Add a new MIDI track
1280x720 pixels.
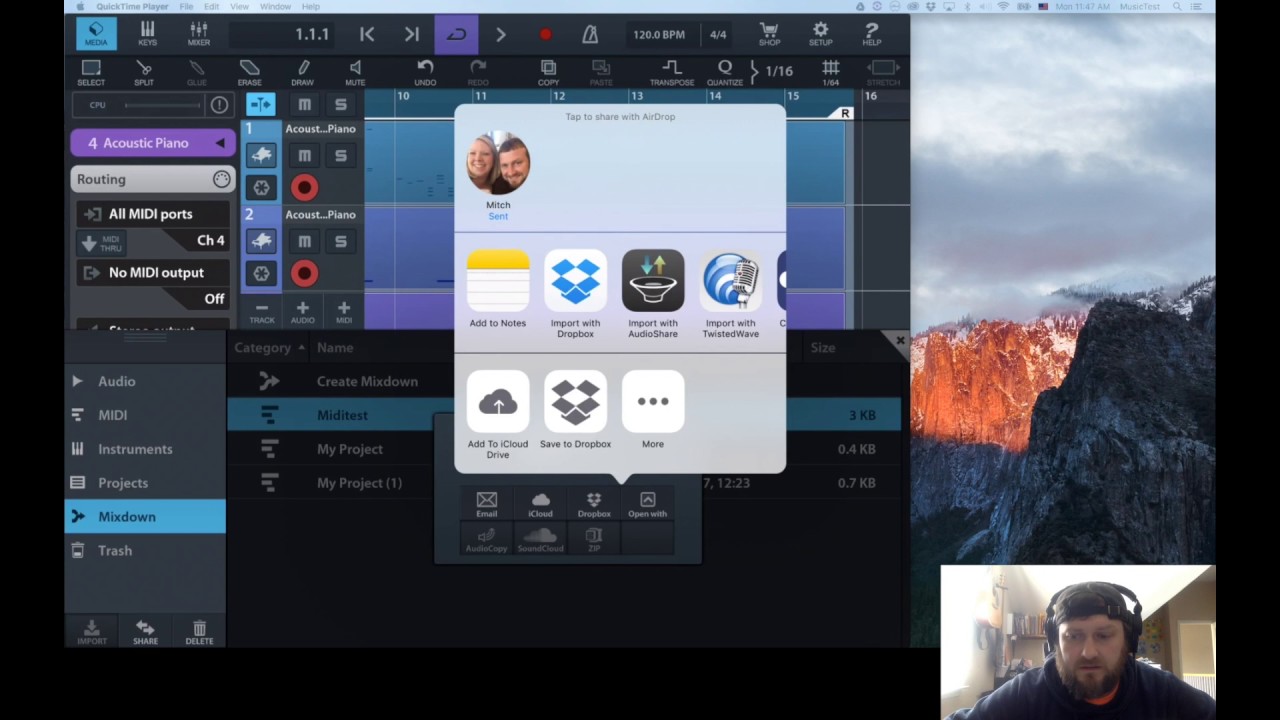click(x=343, y=312)
